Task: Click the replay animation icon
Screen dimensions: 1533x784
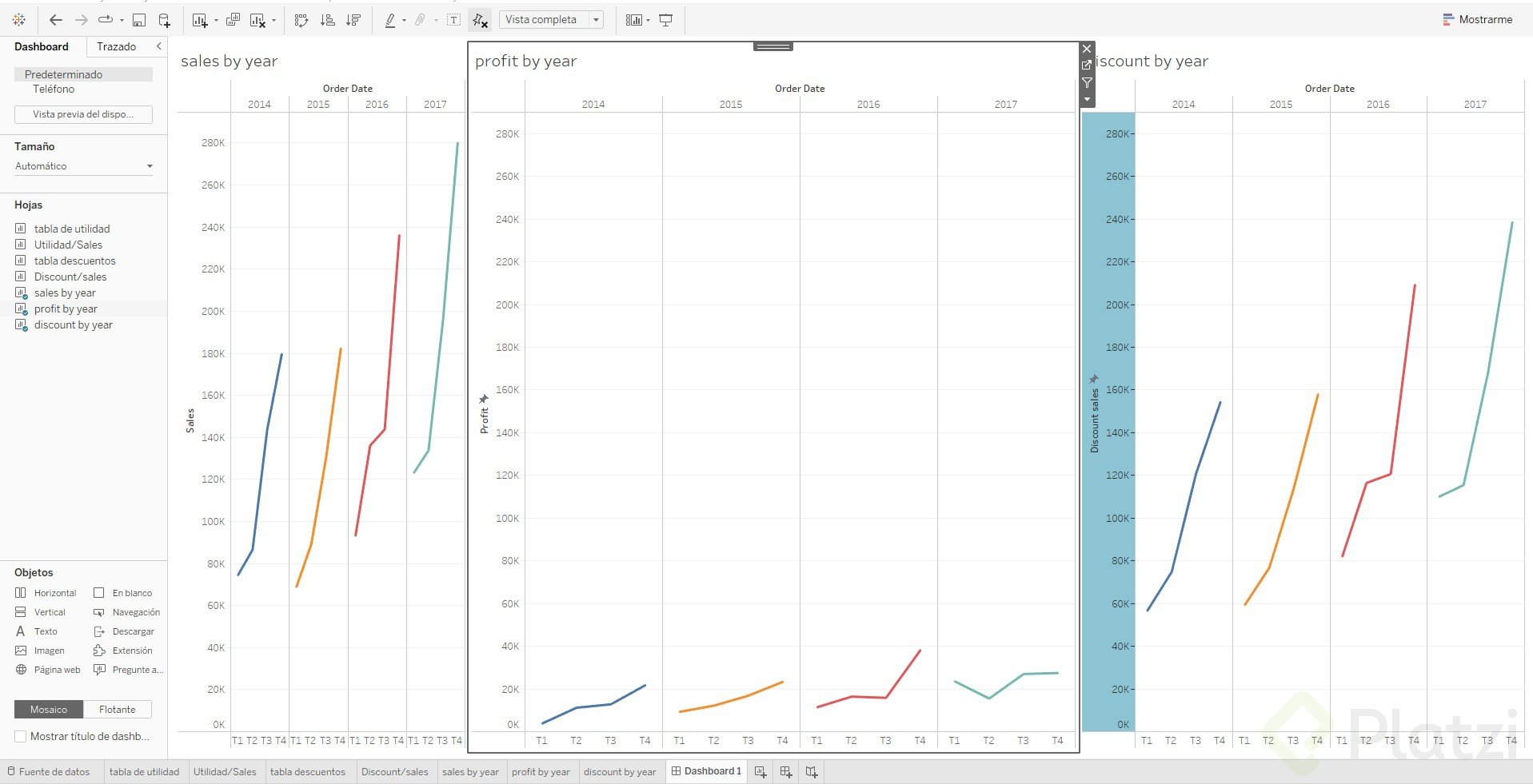Action: 106,20
